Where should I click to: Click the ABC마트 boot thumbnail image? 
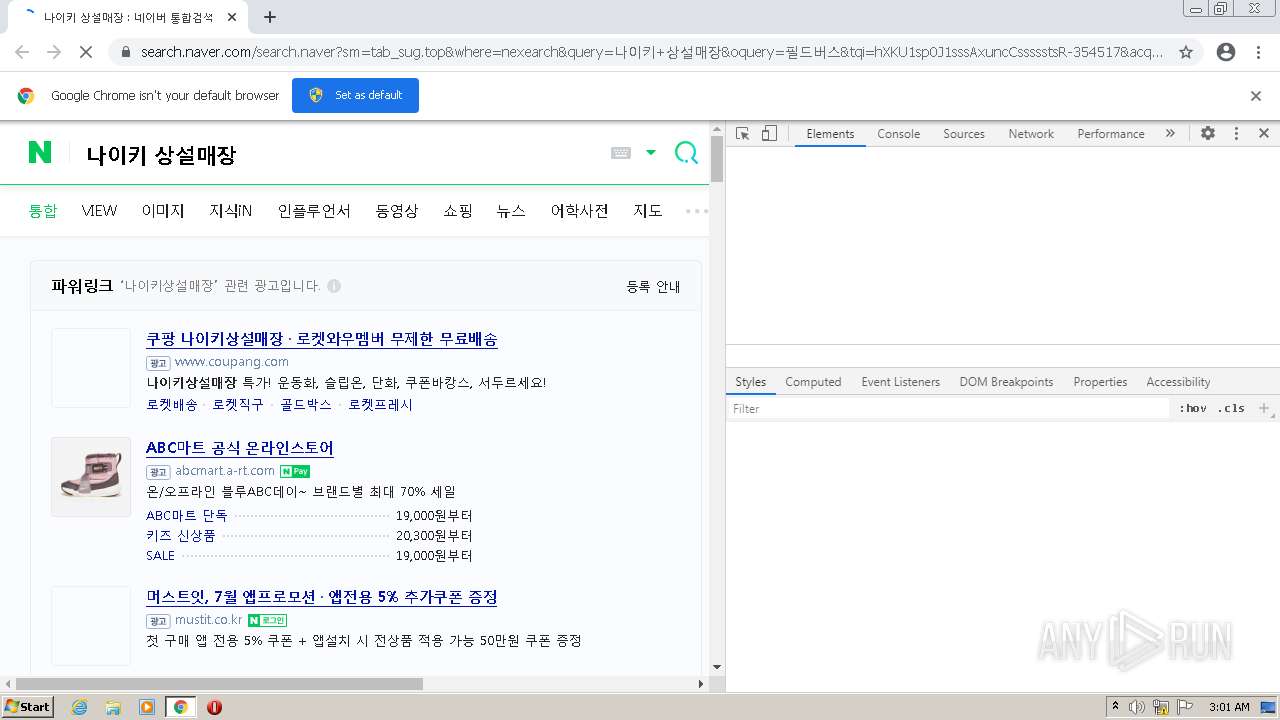[91, 477]
